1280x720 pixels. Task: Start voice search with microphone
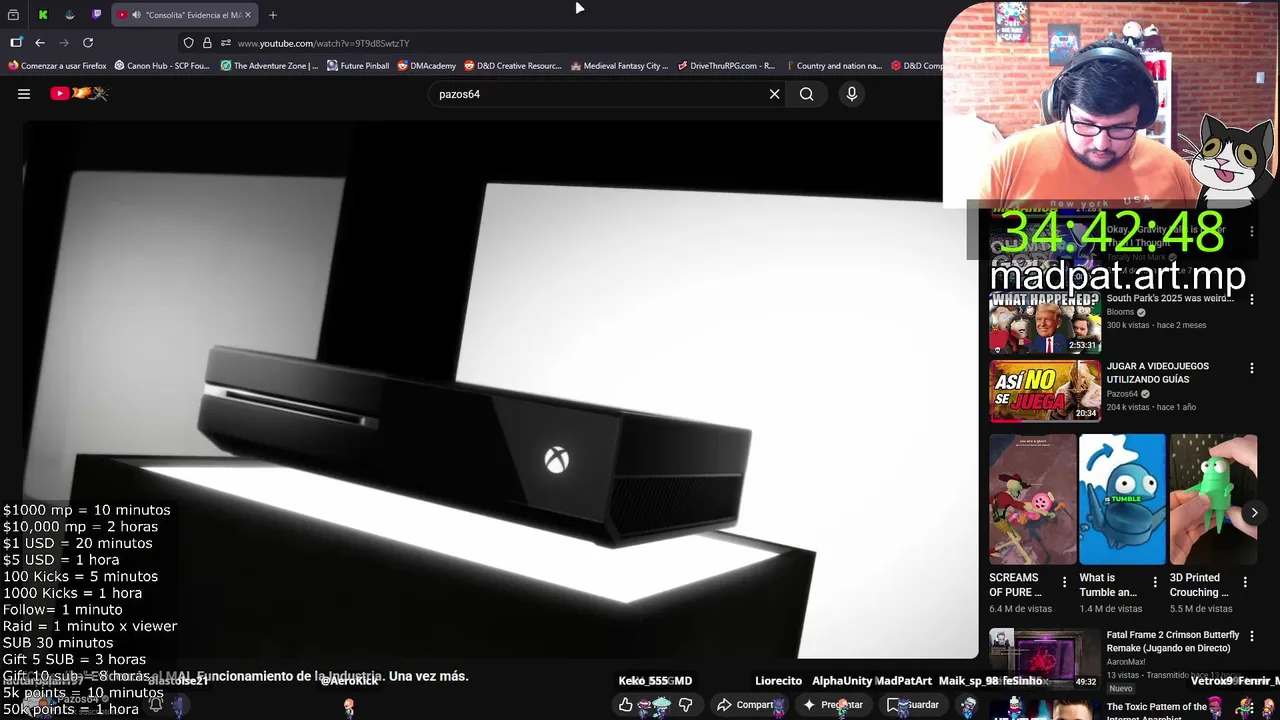click(x=852, y=94)
